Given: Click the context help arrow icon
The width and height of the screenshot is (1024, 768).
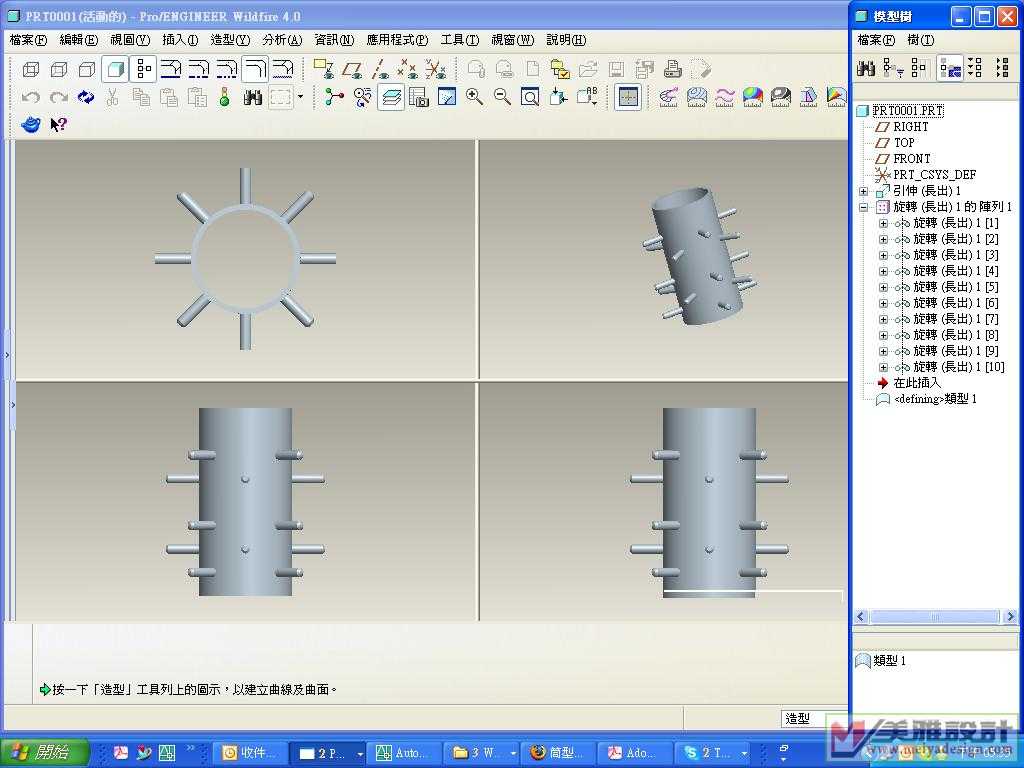Looking at the screenshot, I should 59,125.
